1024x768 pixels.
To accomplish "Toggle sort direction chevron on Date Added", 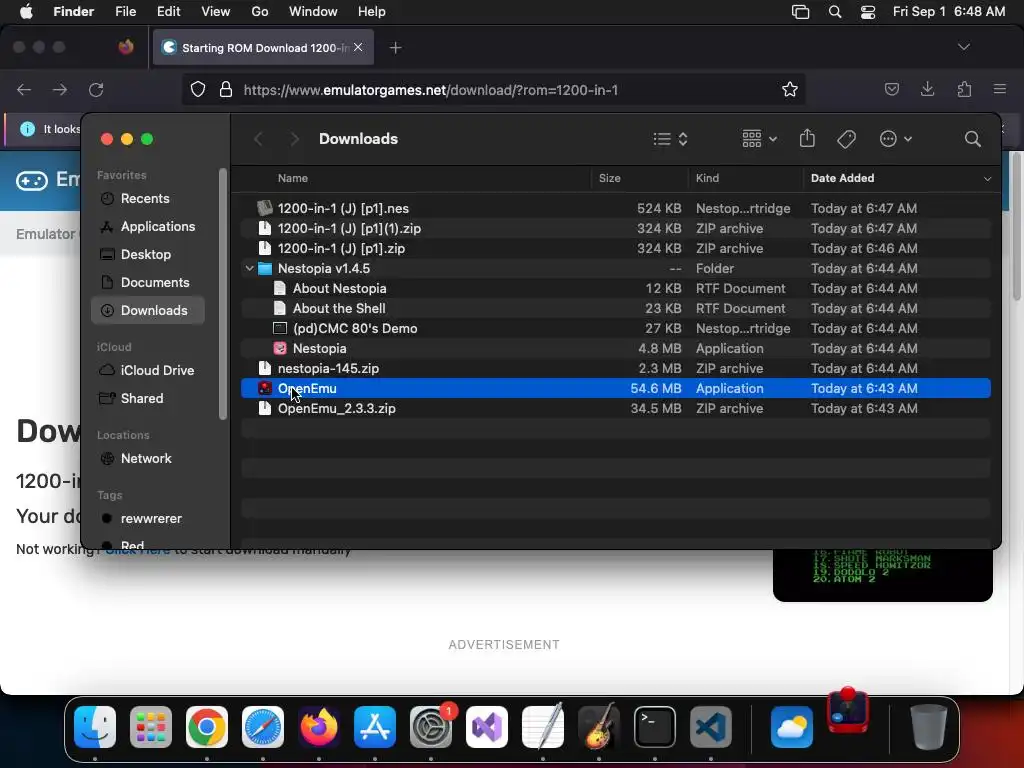I will pos(987,178).
